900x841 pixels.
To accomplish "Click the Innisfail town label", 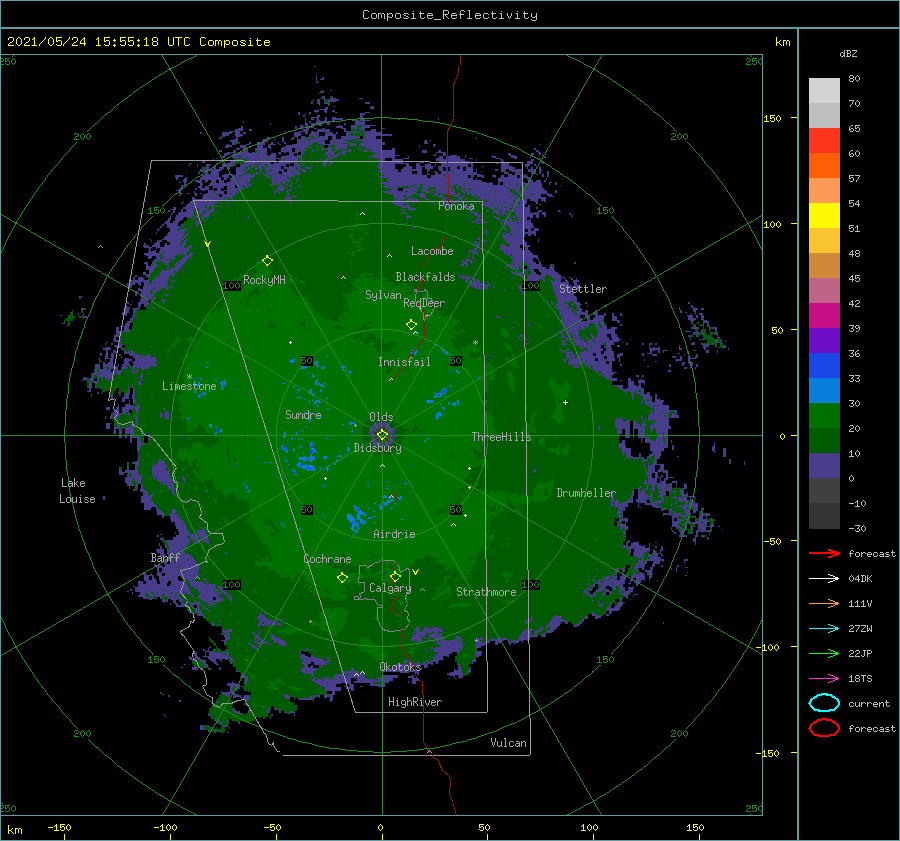I will (404, 362).
